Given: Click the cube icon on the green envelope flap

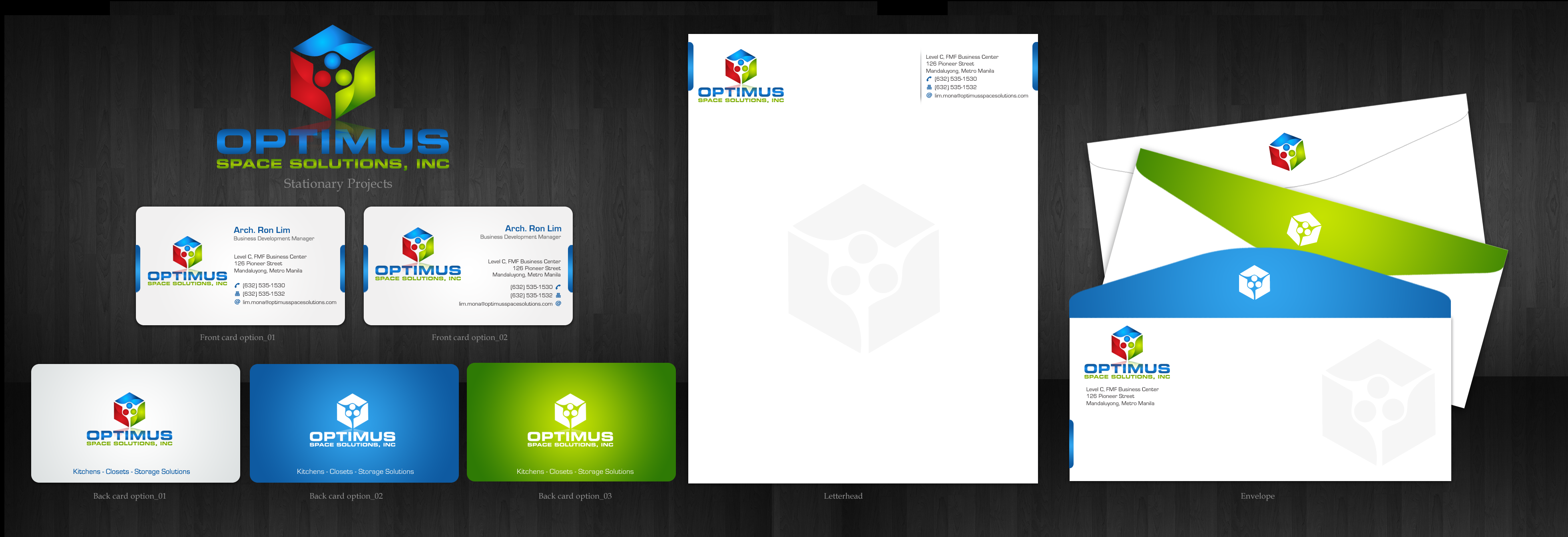Looking at the screenshot, I should pos(1303,229).
